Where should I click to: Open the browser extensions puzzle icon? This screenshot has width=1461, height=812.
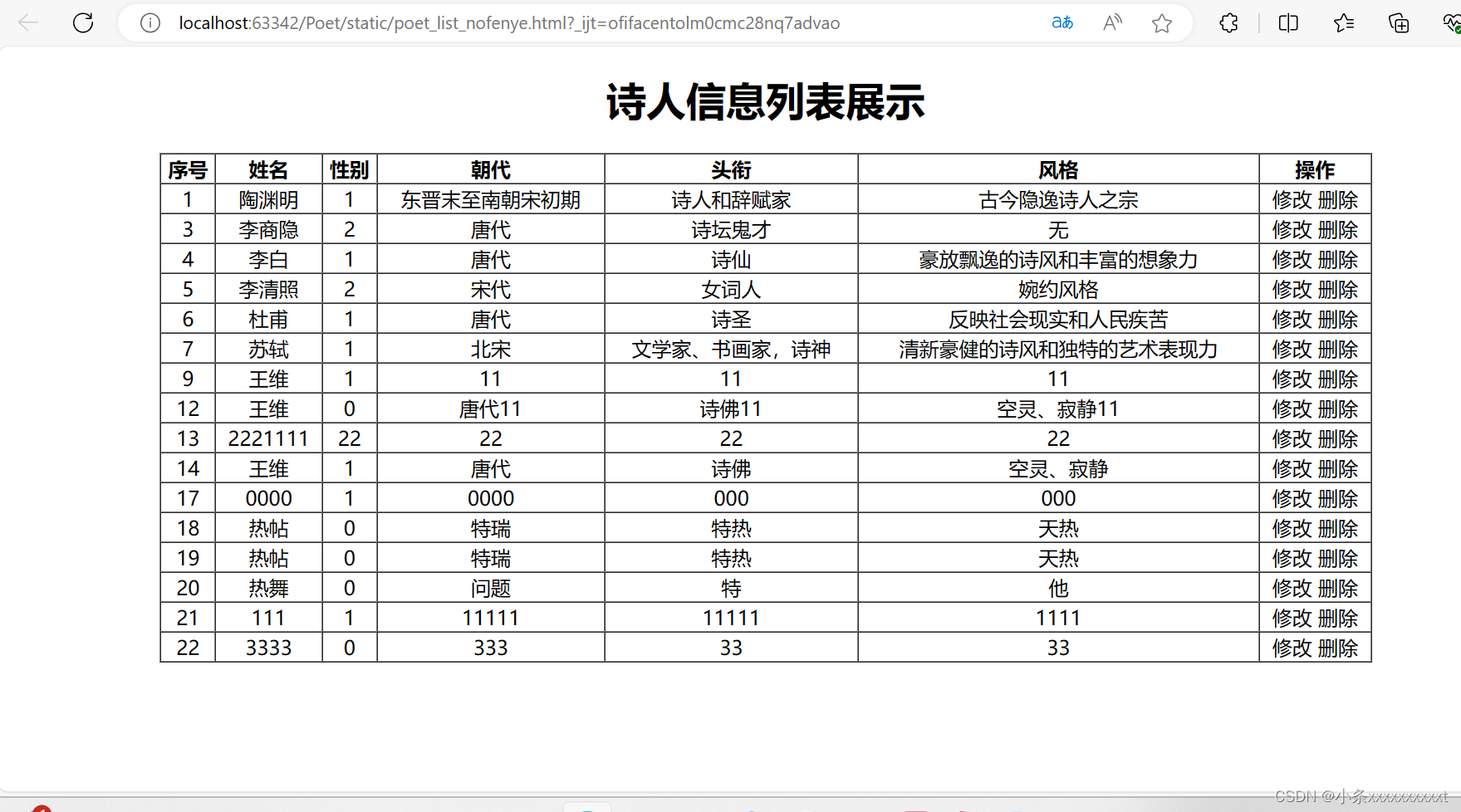(1229, 23)
